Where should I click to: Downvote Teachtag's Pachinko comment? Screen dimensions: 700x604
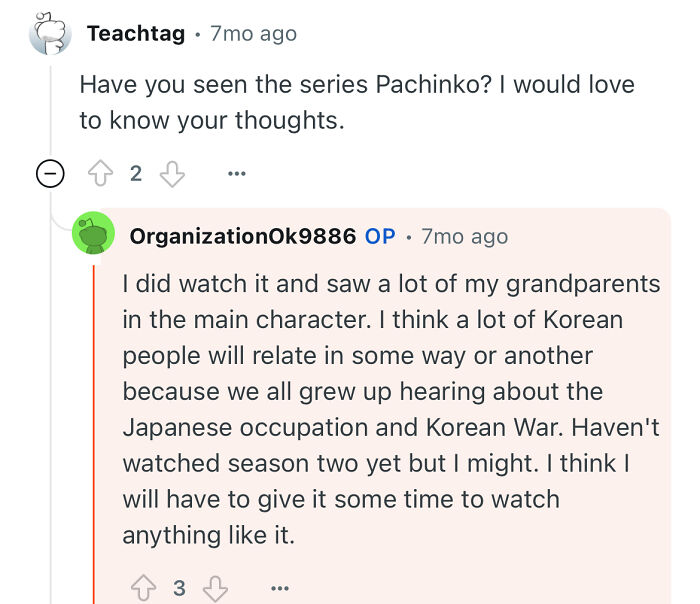(172, 173)
